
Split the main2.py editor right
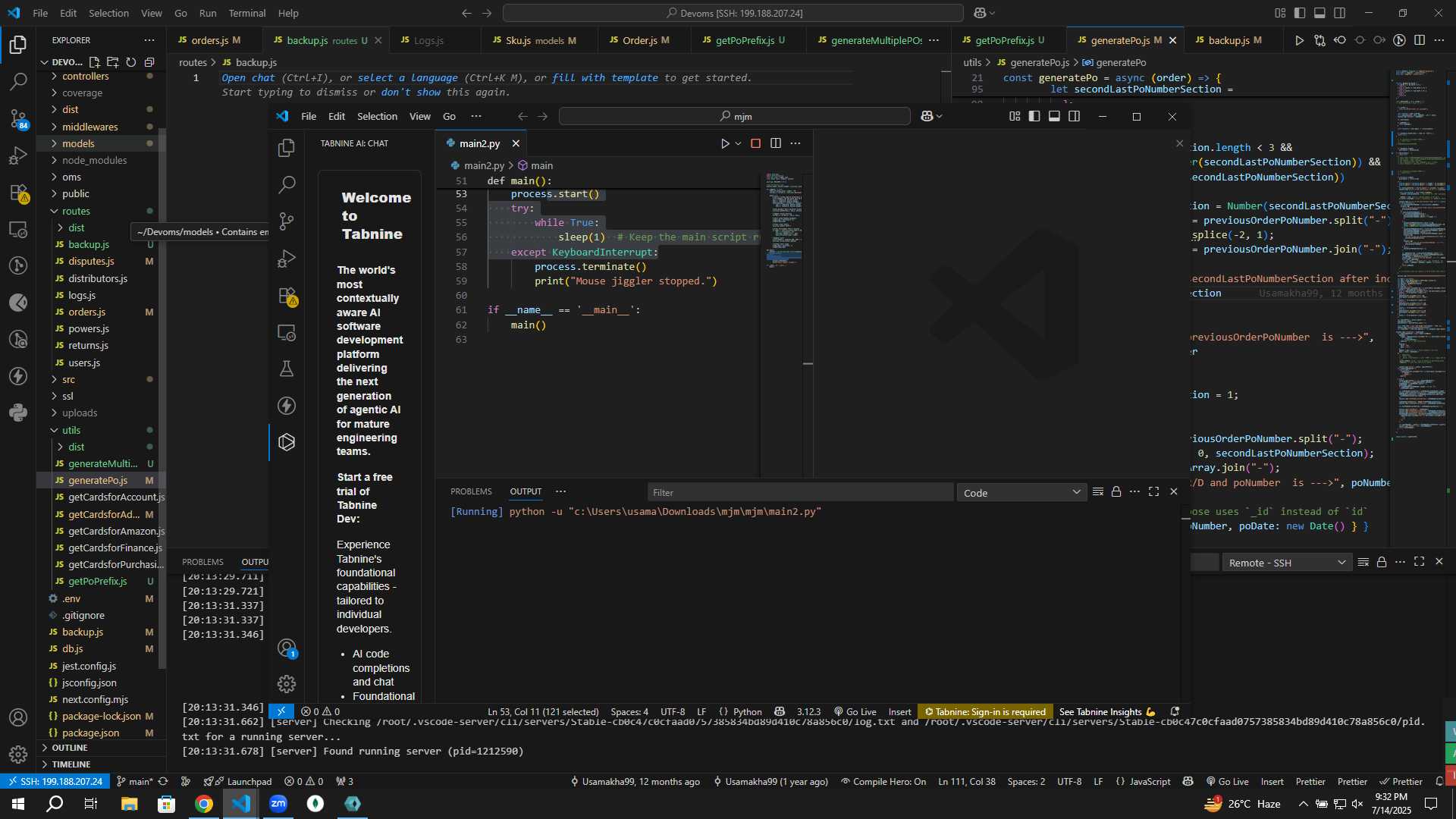coord(776,143)
